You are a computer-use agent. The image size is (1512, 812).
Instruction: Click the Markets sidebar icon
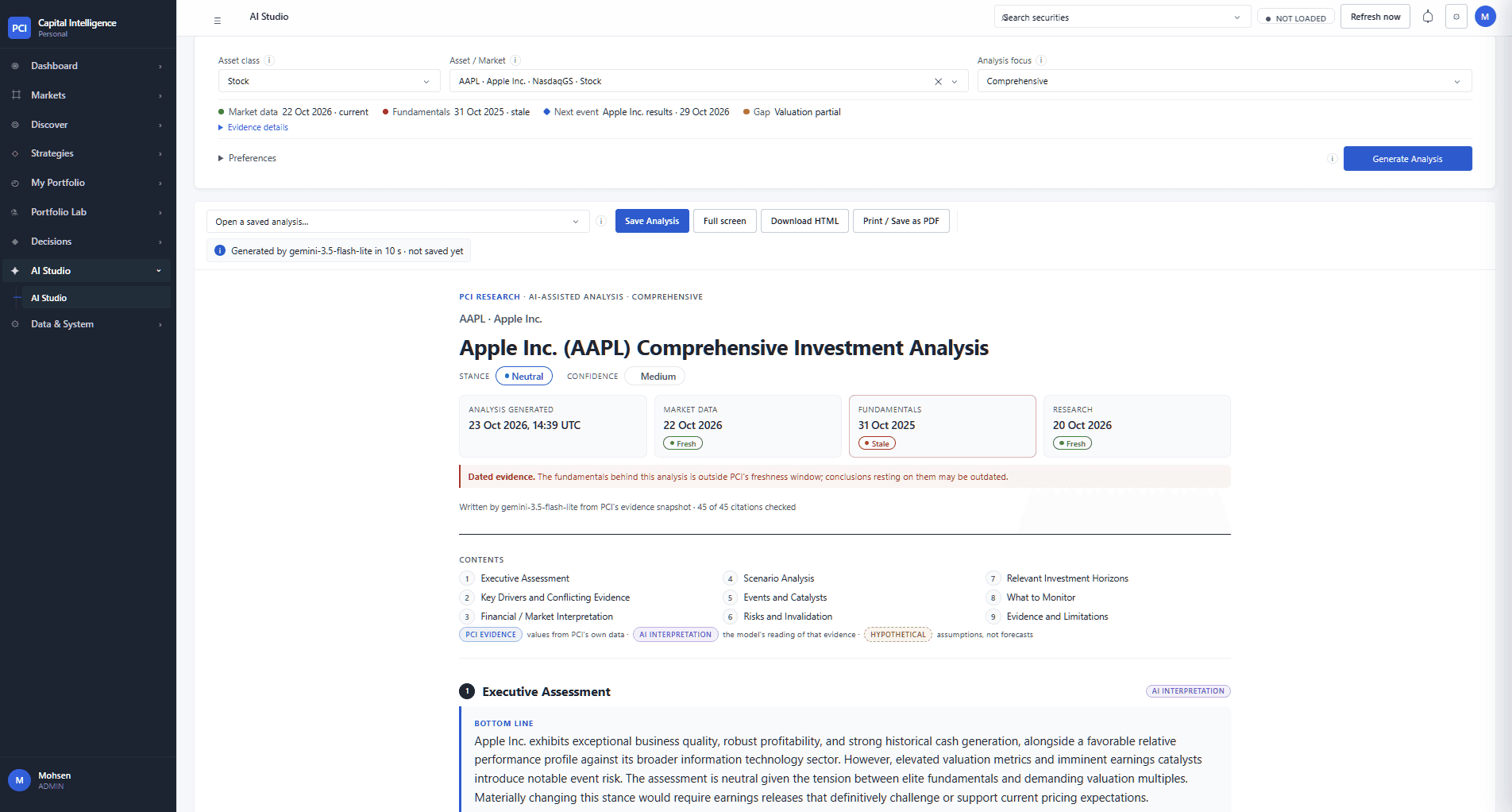coord(16,95)
